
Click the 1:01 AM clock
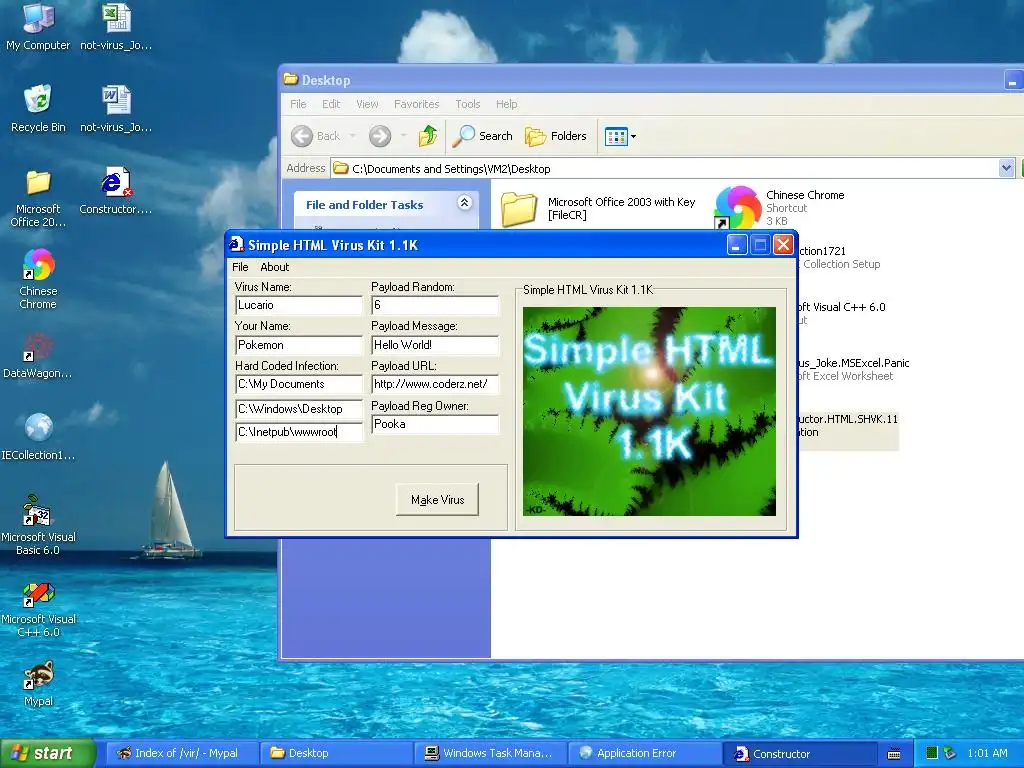[x=987, y=753]
